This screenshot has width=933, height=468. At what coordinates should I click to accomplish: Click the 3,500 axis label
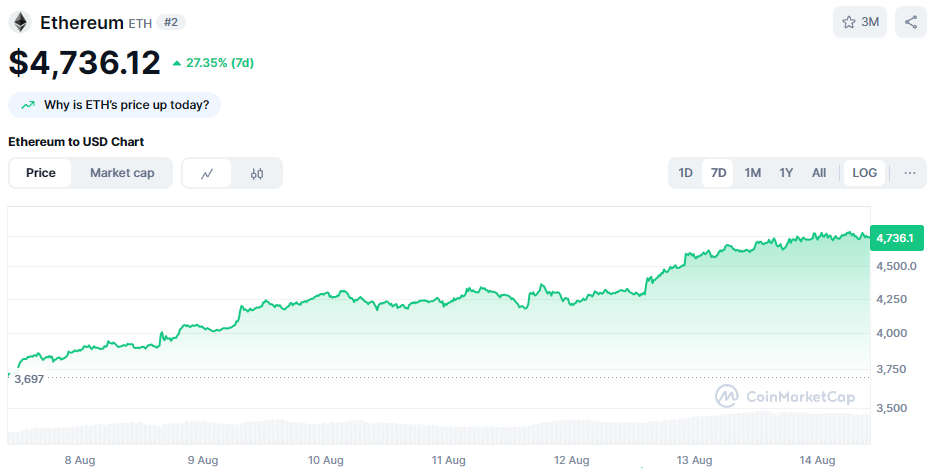pyautogui.click(x=891, y=408)
